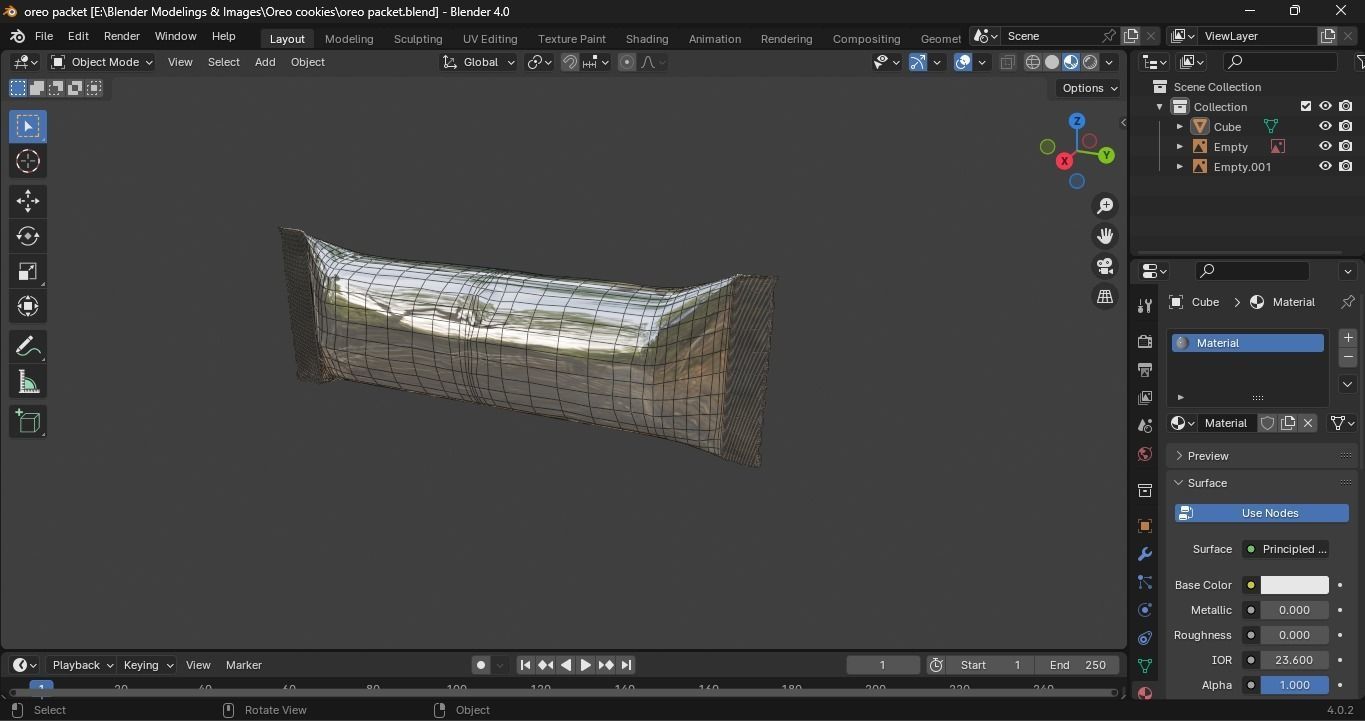
Task: Jump to the end frame
Action: [x=626, y=665]
